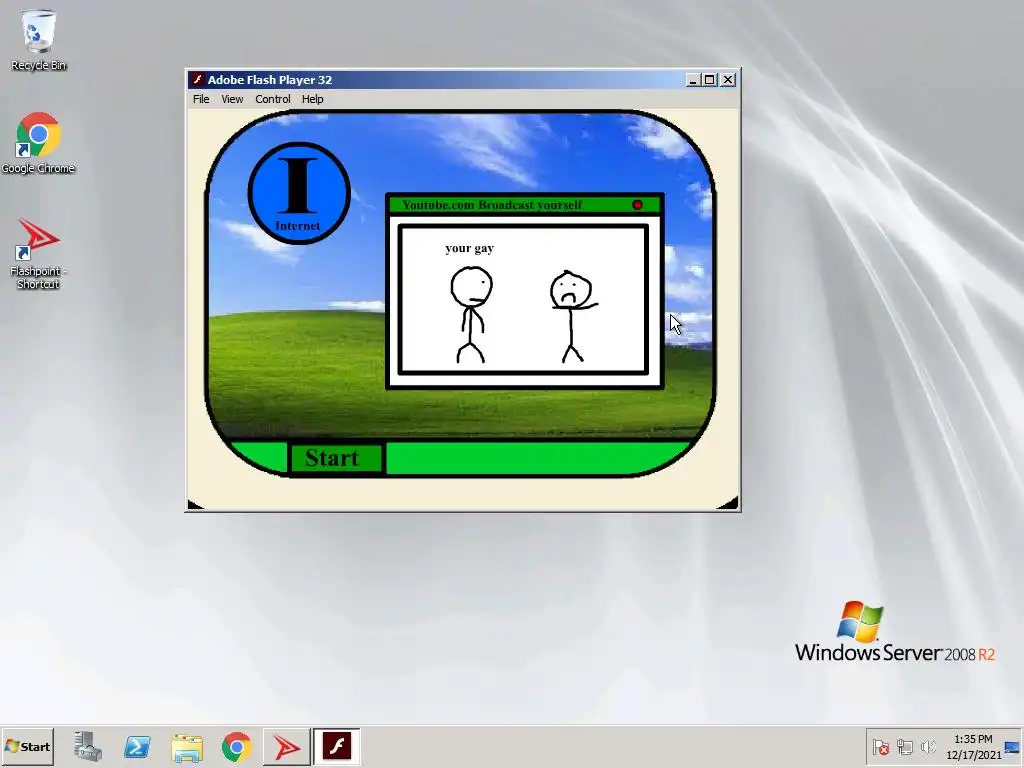
Task: Click the Flash icon in the Flash Player title bar
Action: tap(197, 80)
